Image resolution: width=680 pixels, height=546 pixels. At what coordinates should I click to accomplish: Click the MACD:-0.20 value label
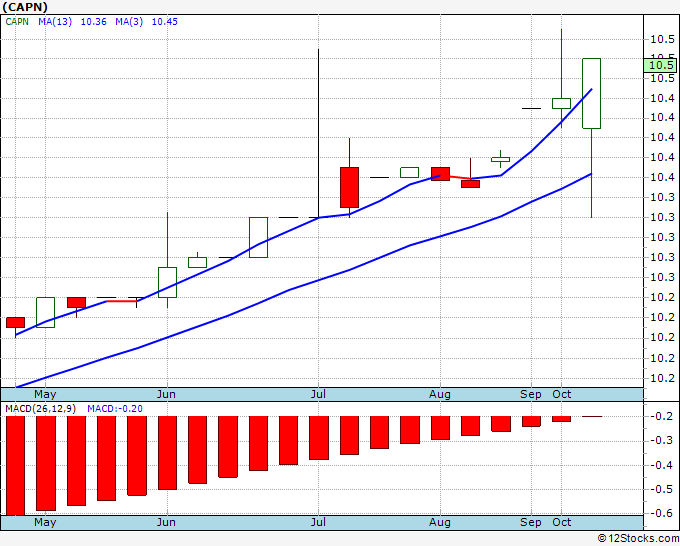[x=115, y=409]
